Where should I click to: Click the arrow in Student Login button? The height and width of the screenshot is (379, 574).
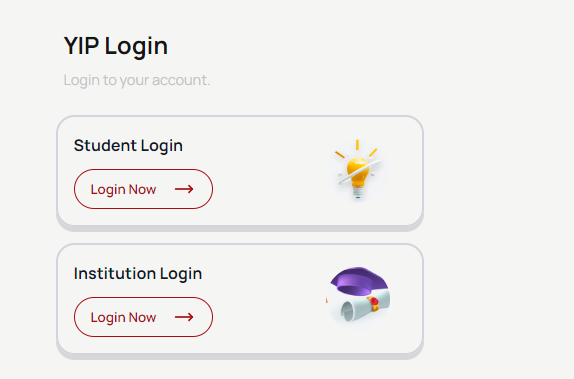pyautogui.click(x=184, y=189)
